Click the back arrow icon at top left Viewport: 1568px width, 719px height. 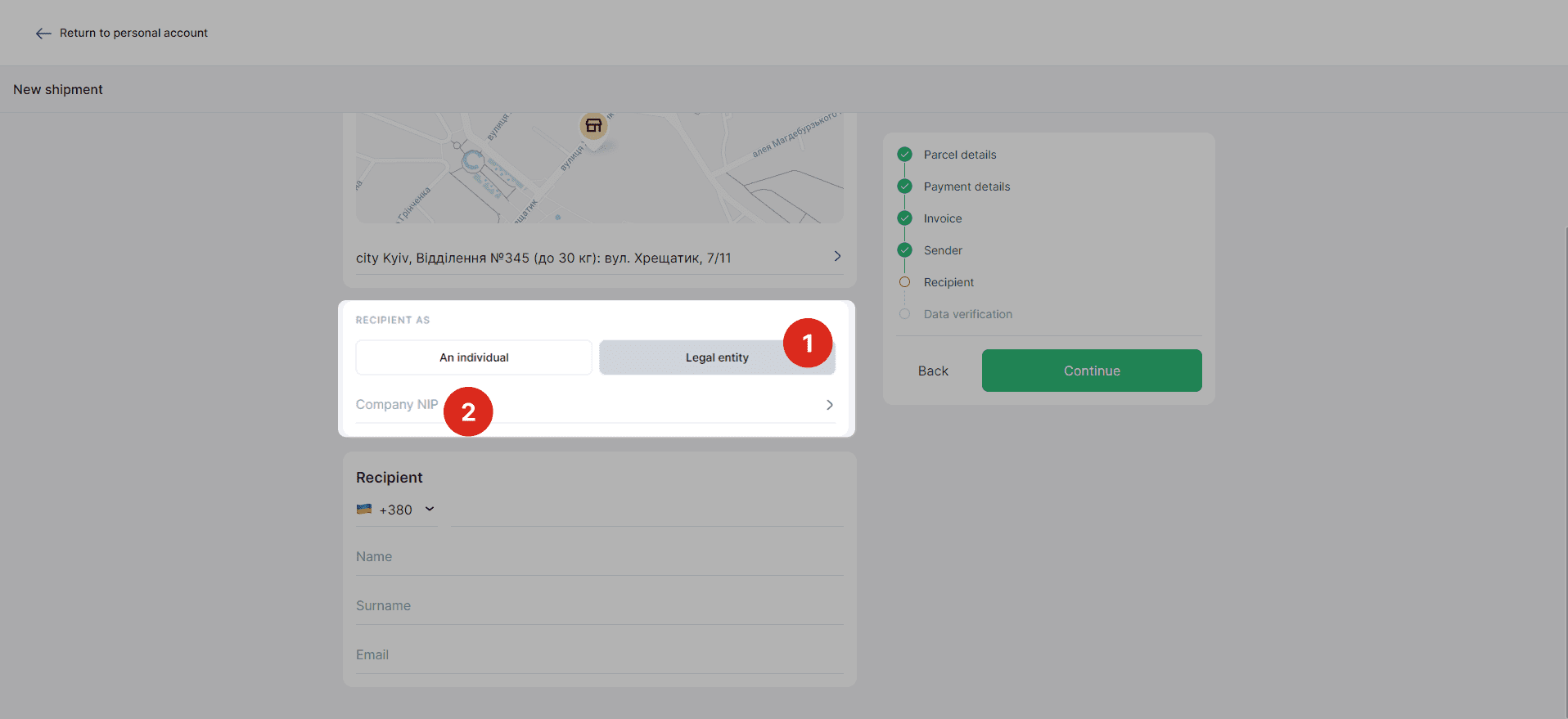pyautogui.click(x=43, y=34)
